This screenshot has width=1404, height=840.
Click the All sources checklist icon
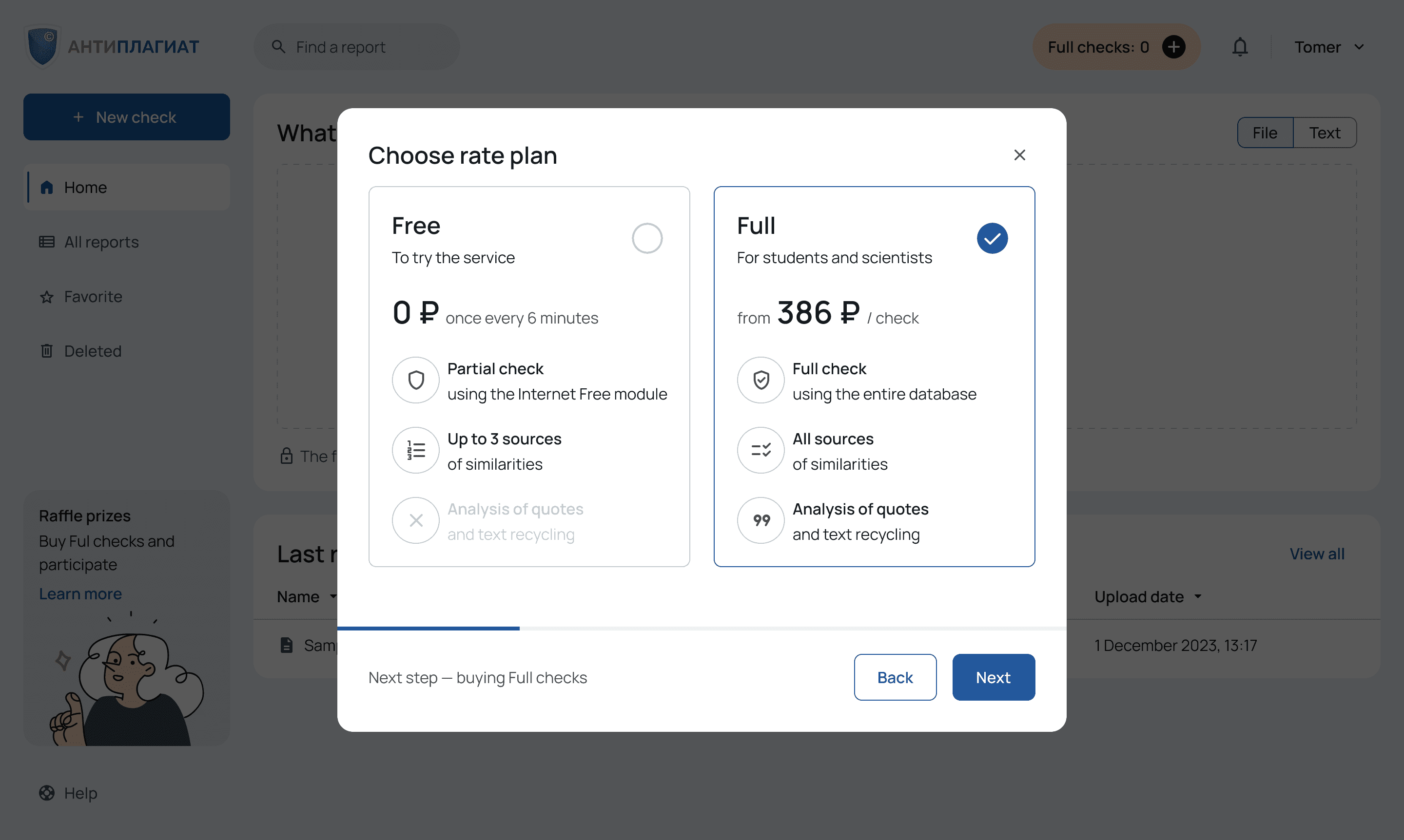tap(760, 450)
